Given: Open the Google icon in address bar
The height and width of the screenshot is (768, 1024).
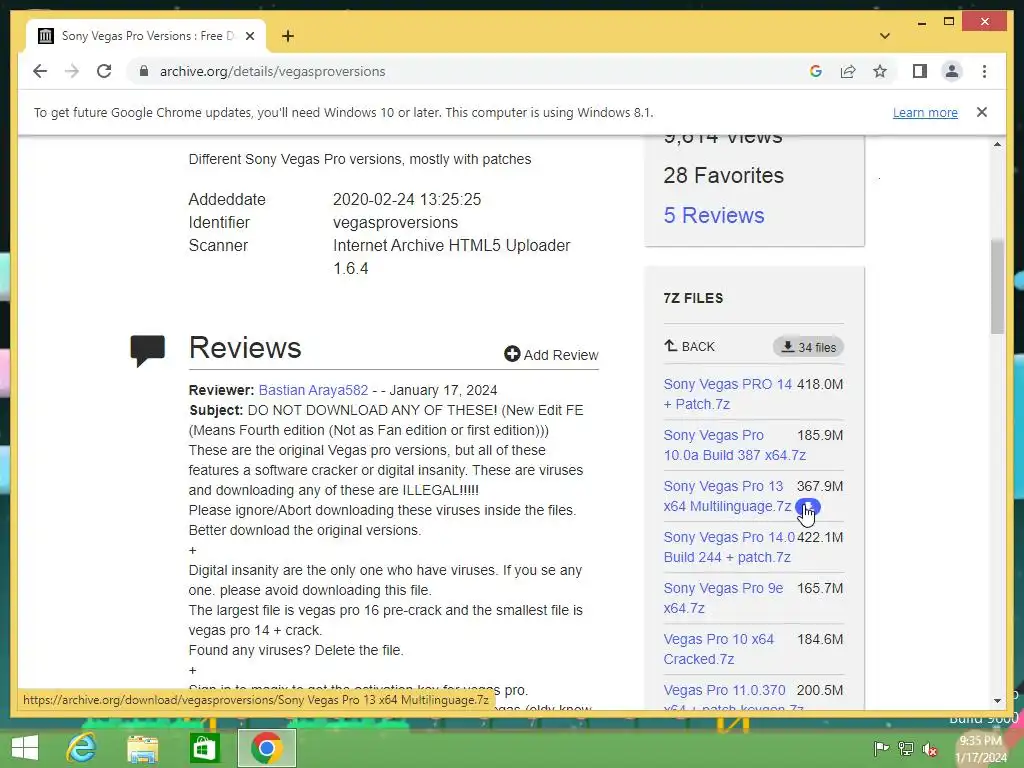Looking at the screenshot, I should point(816,71).
